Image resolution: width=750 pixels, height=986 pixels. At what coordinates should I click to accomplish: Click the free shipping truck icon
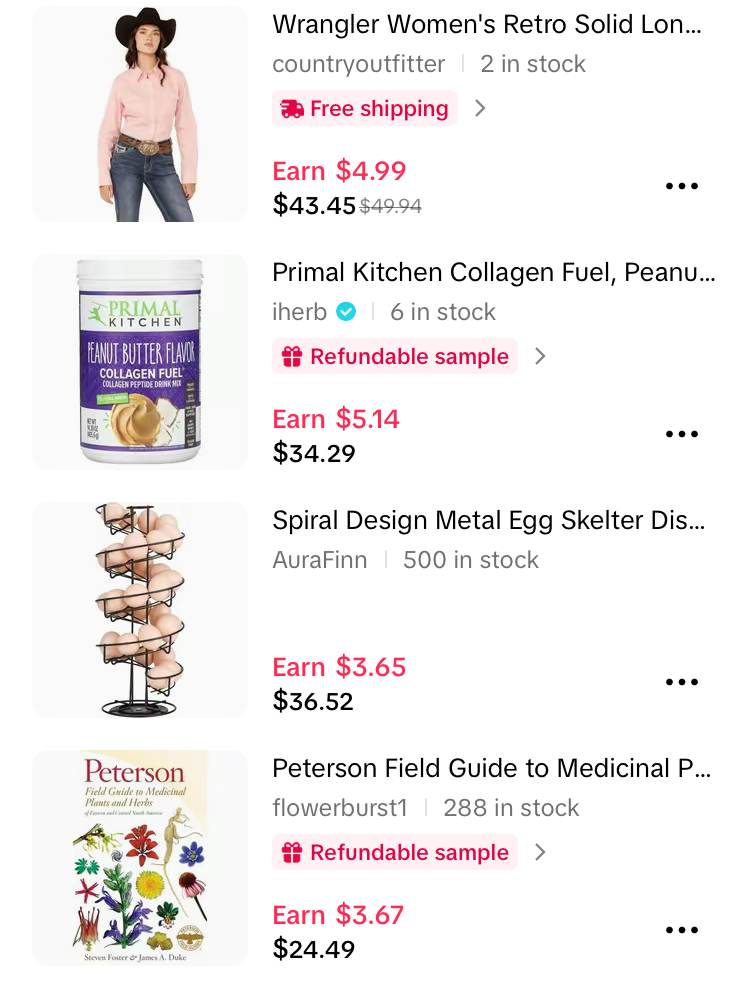[x=292, y=109]
